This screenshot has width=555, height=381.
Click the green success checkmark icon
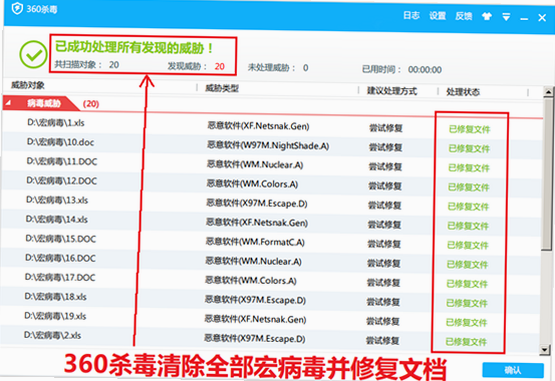click(33, 55)
